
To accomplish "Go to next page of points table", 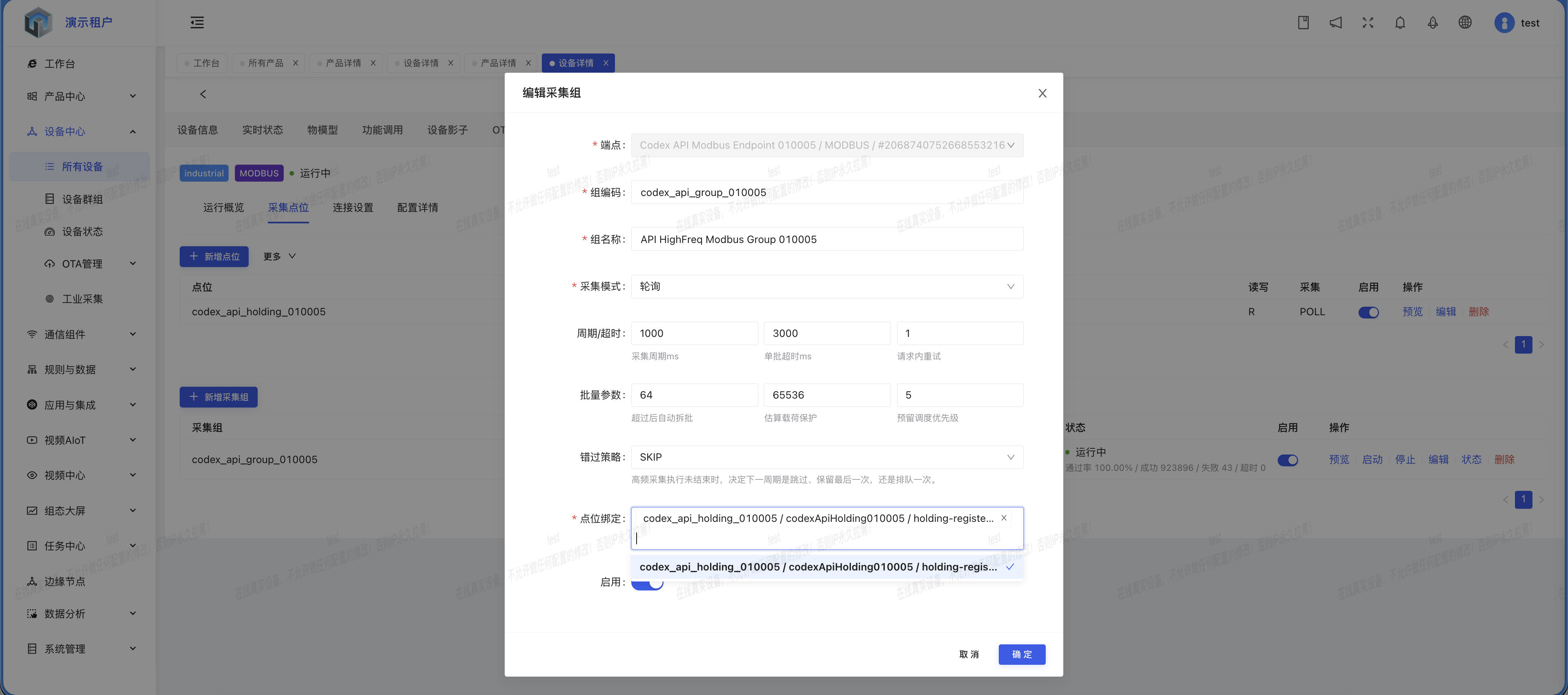I will point(1542,345).
